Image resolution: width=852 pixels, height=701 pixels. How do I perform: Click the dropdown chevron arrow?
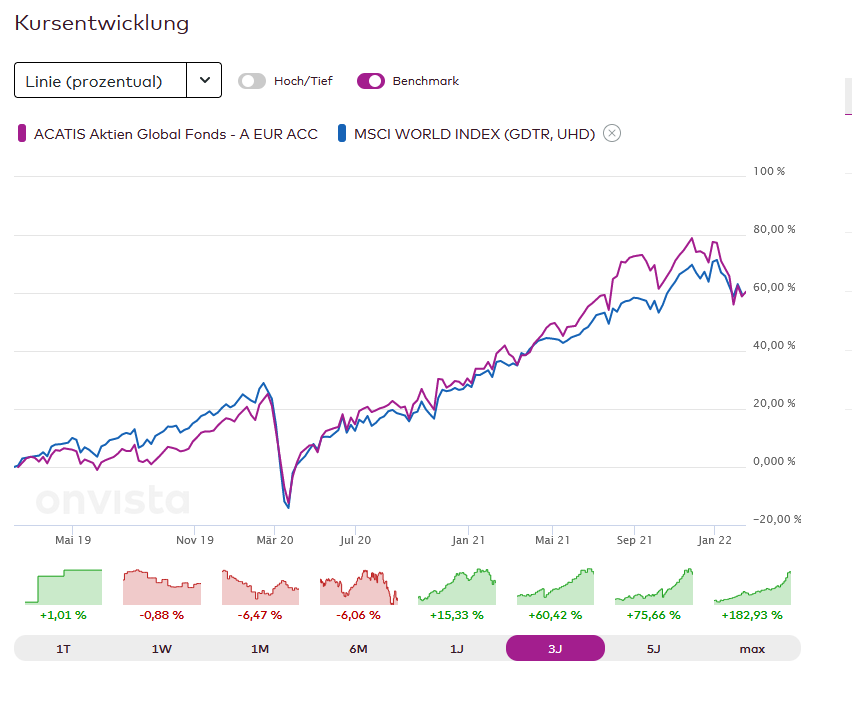pos(204,81)
